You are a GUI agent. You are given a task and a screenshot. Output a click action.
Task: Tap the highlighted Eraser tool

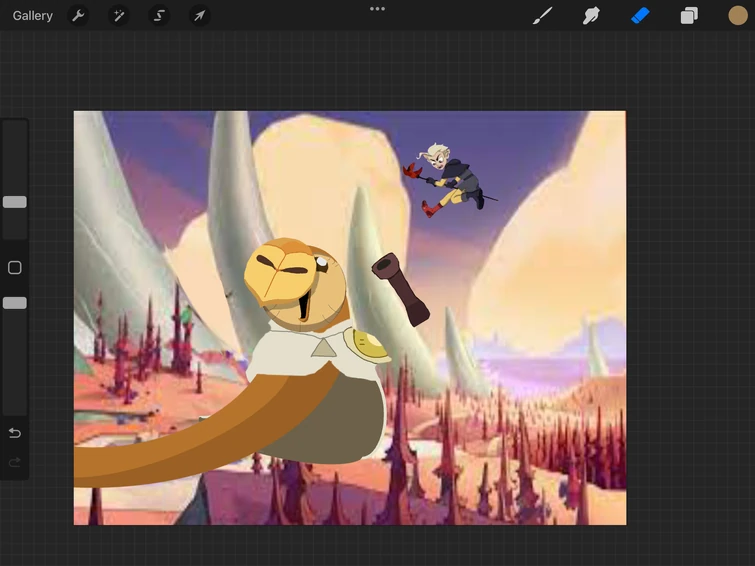(640, 16)
